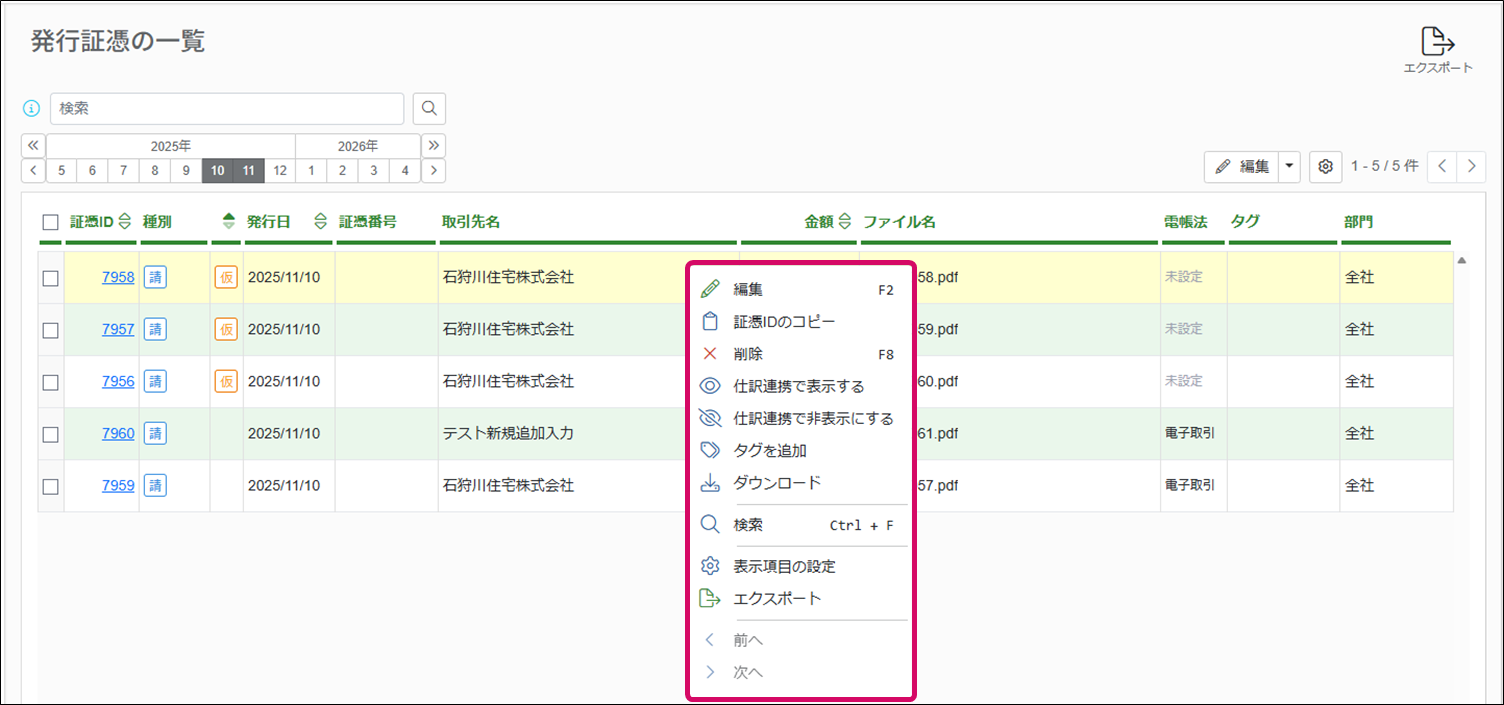1504x705 pixels.
Task: Click タグを追加 tag menu entry
Action: (x=770, y=451)
